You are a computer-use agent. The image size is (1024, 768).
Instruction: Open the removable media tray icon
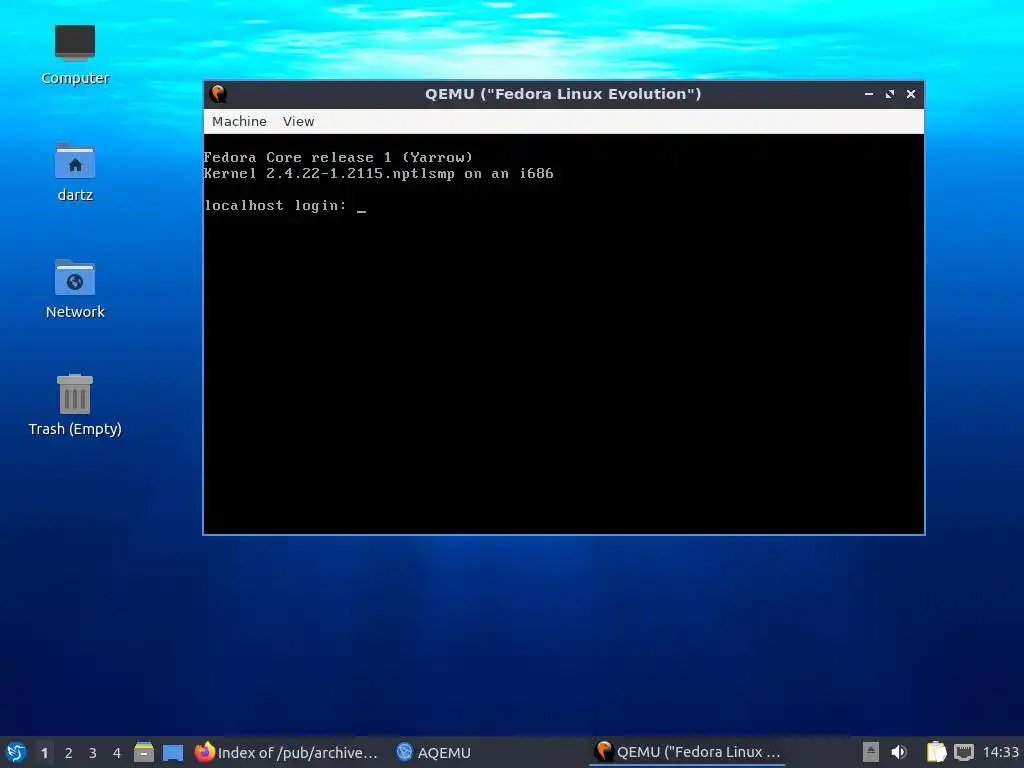pos(871,752)
